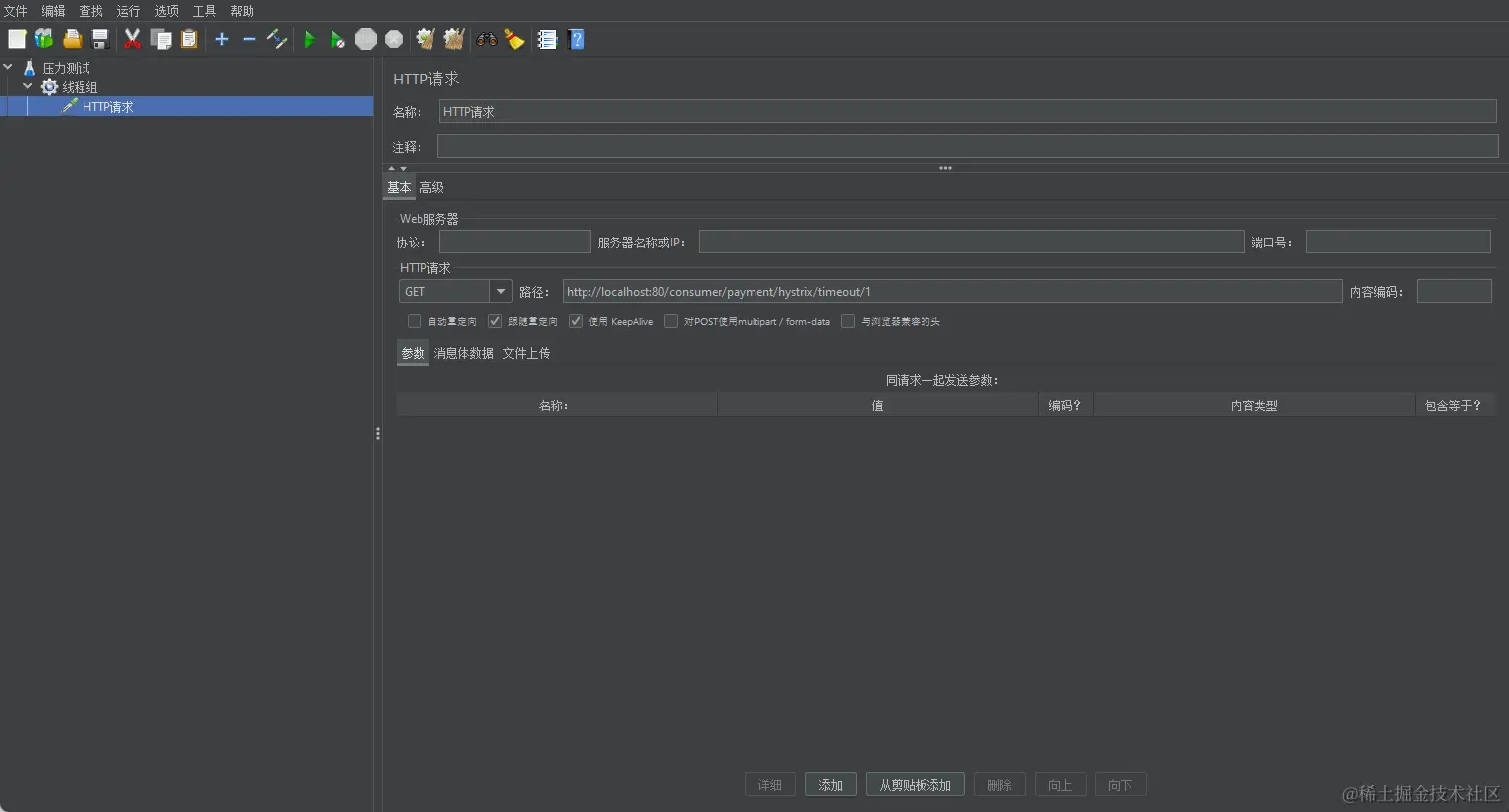Open the 工具 menu
1509x812 pixels.
coord(205,11)
